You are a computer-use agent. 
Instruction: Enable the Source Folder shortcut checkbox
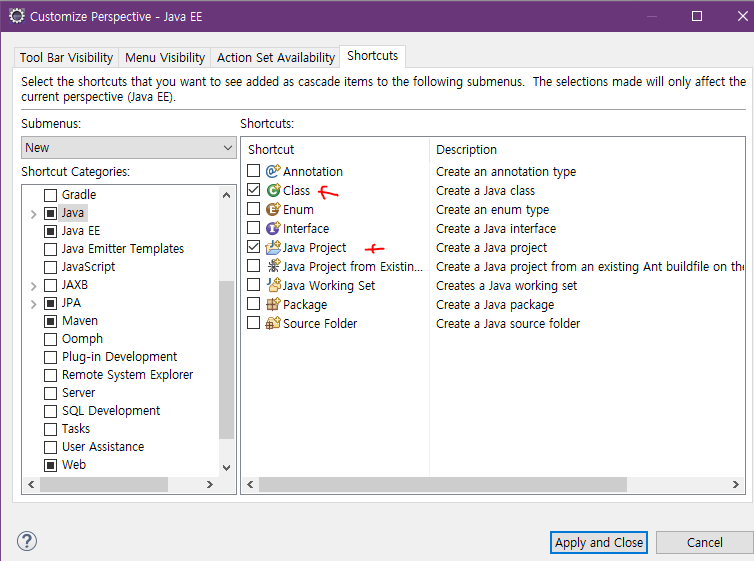(253, 323)
